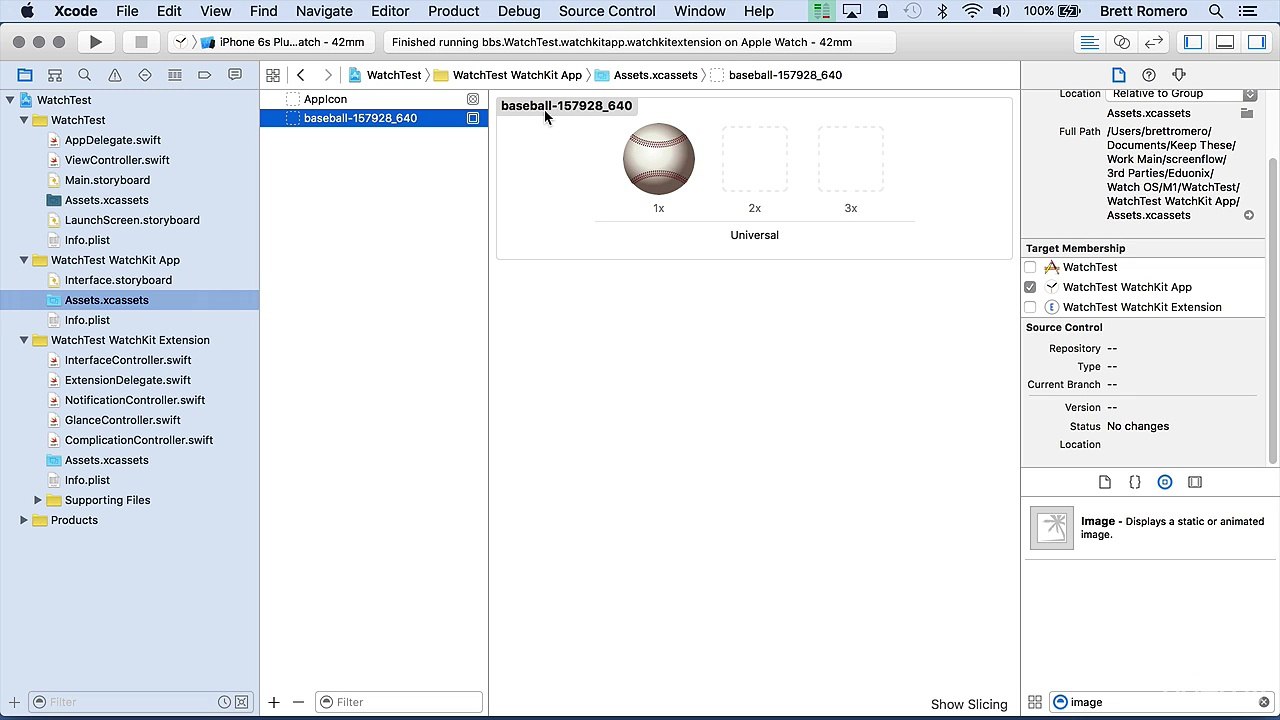Show the File inspector
The image size is (1280, 720).
[1119, 75]
